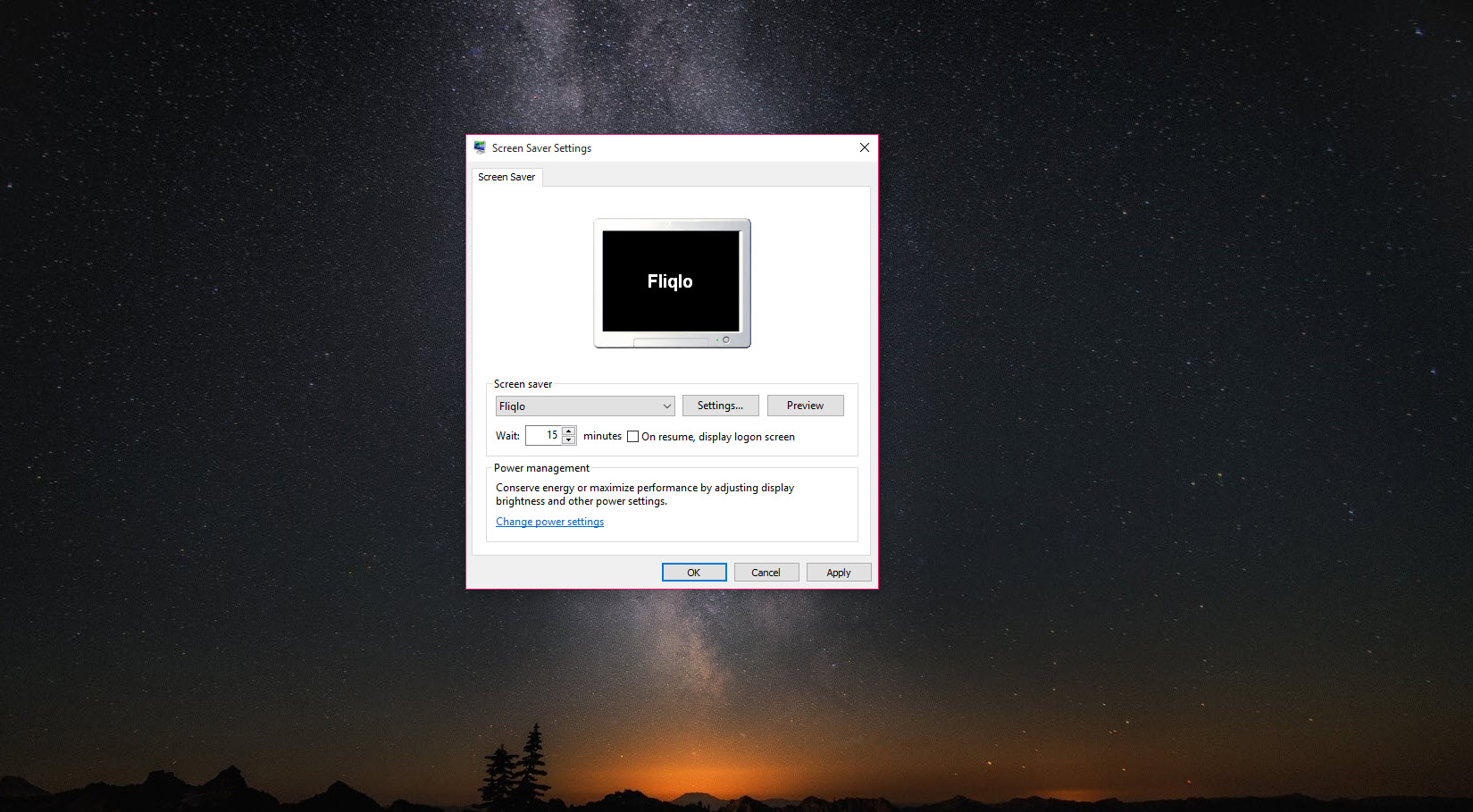Open the Change power settings link
This screenshot has width=1473, height=812.
[549, 522]
